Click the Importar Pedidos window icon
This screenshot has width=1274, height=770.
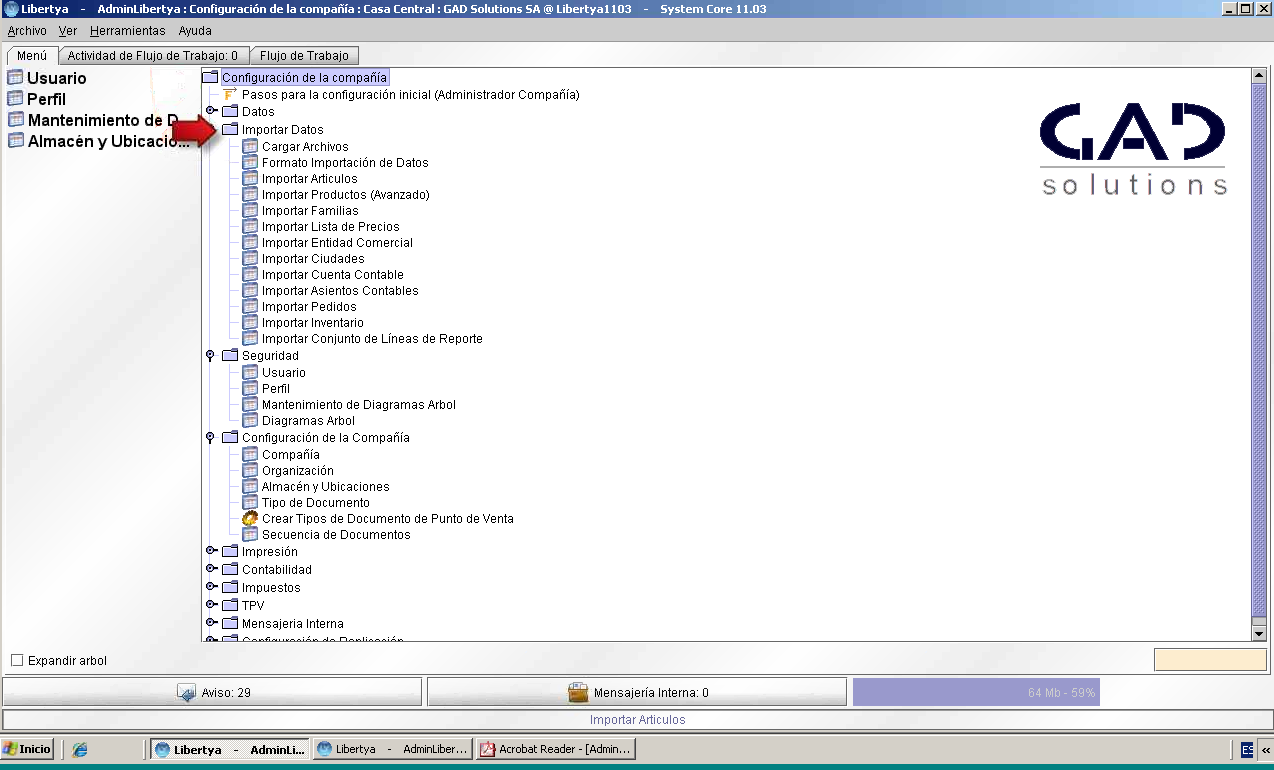(x=250, y=307)
